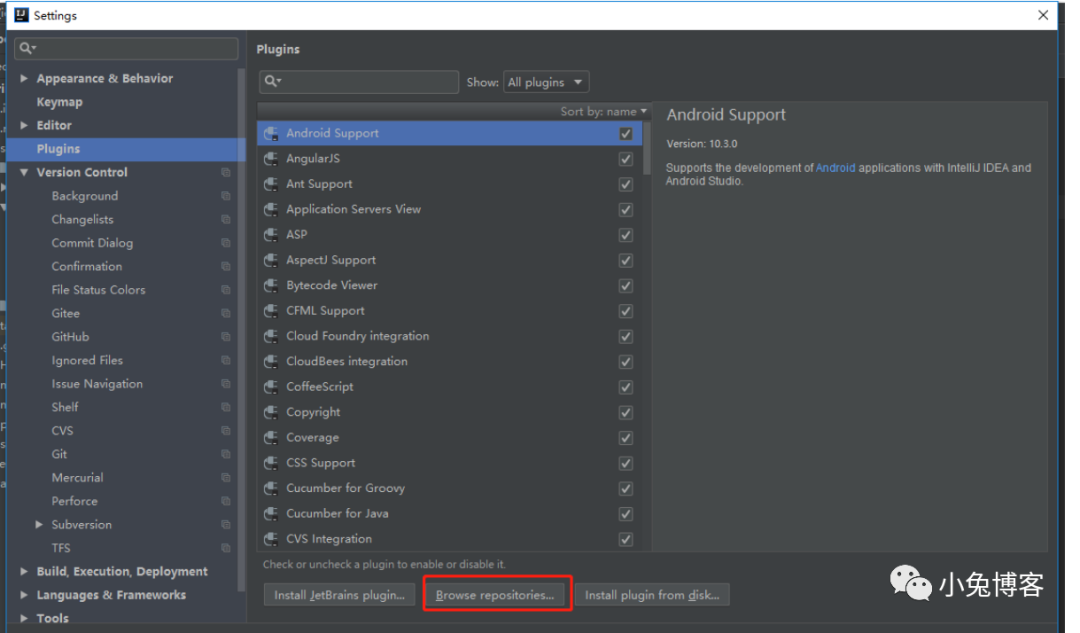Focus the settings search input field
The image size is (1080, 633).
point(126,48)
